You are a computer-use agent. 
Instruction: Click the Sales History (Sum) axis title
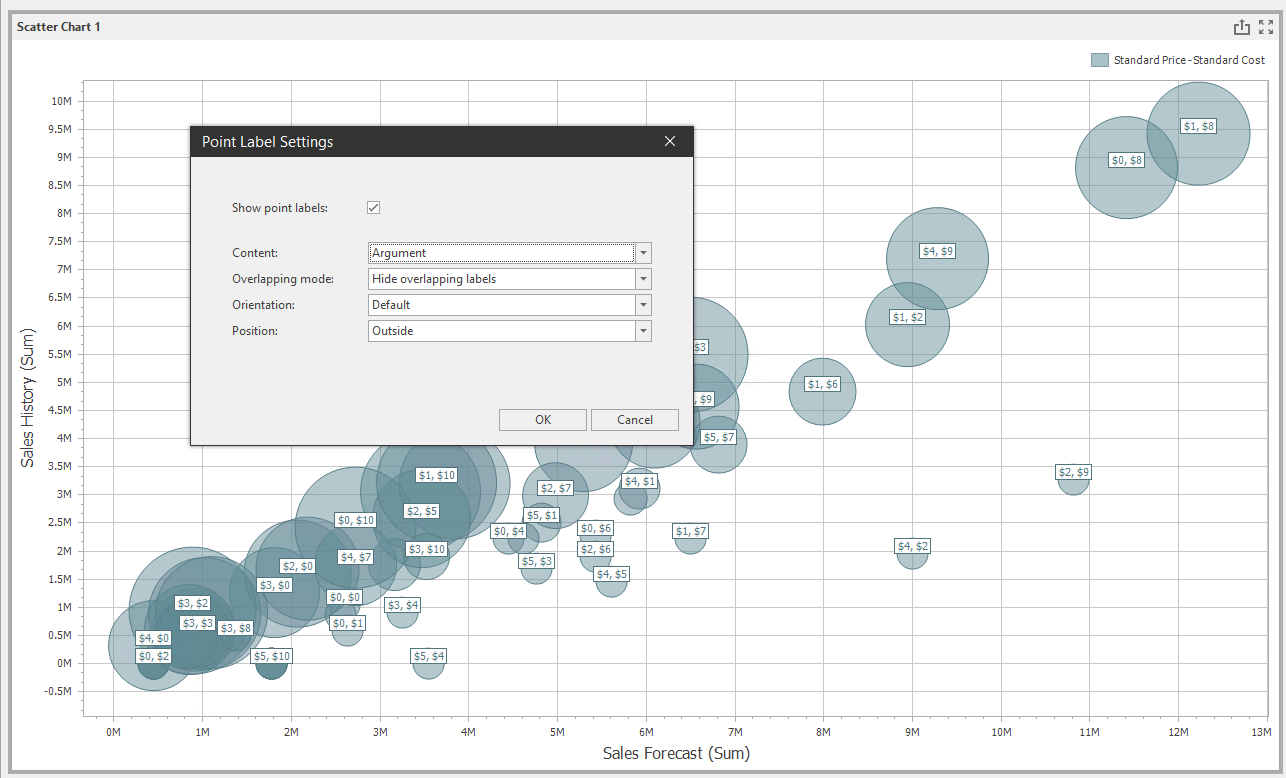29,398
